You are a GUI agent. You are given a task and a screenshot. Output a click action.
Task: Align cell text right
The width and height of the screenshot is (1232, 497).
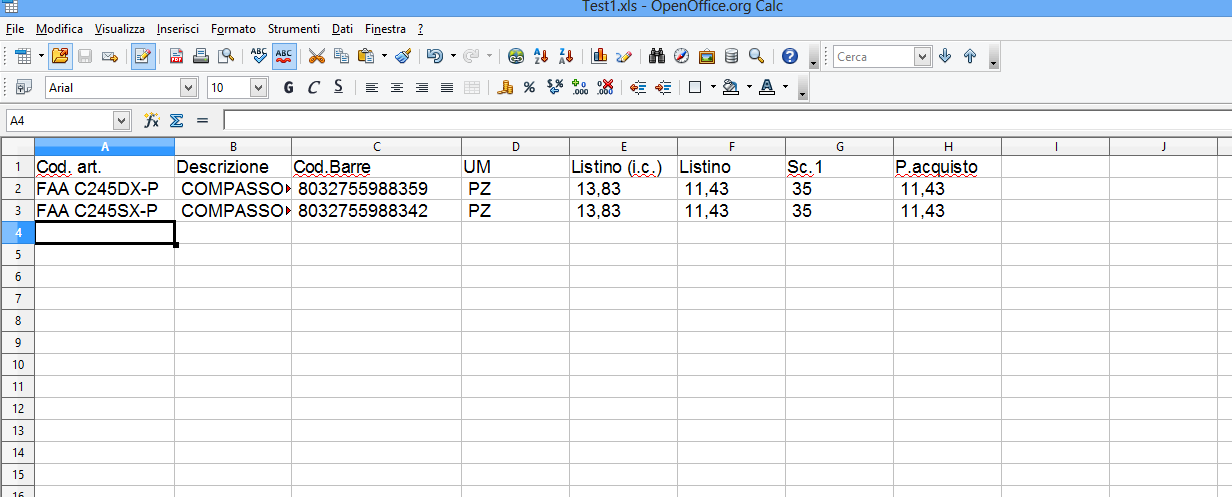tap(422, 88)
